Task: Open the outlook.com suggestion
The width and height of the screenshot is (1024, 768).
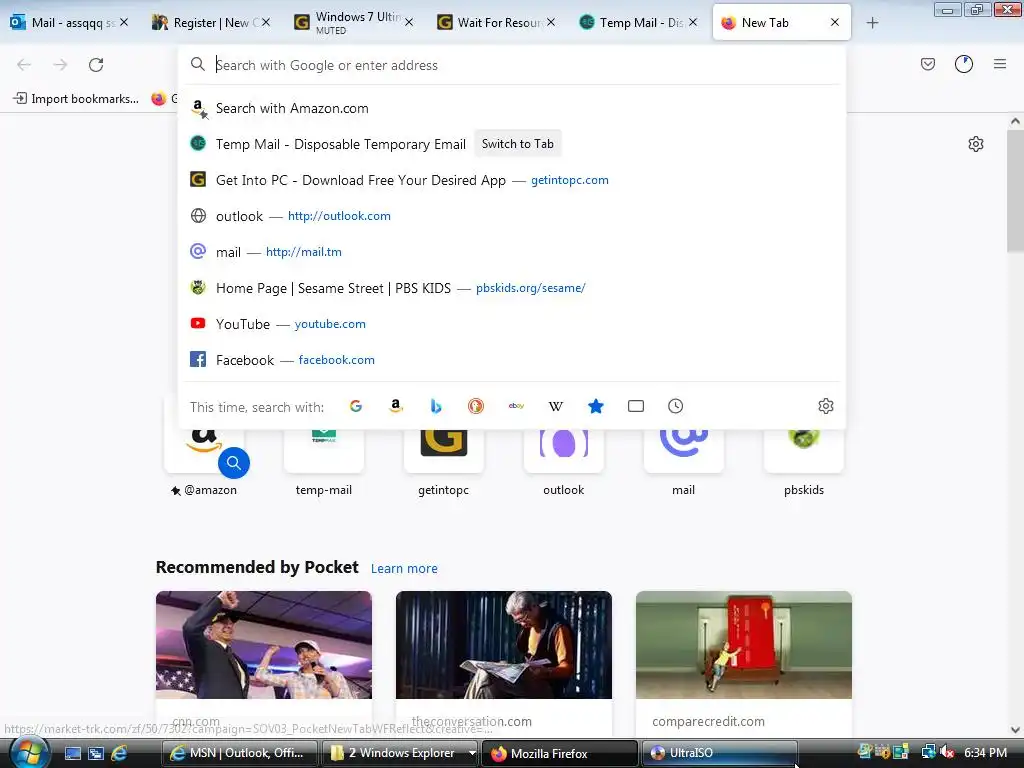Action: [512, 216]
